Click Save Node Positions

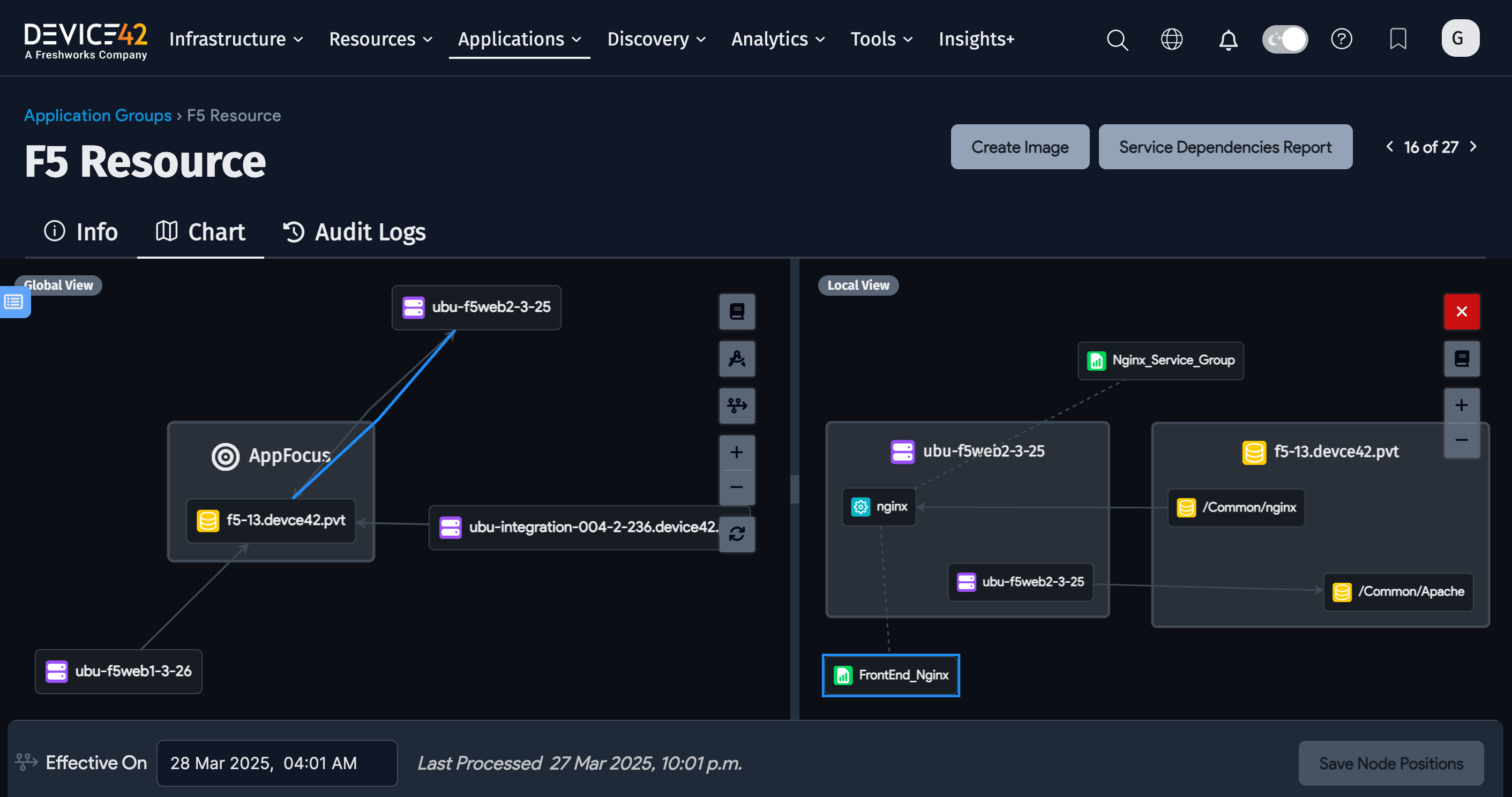pos(1390,763)
